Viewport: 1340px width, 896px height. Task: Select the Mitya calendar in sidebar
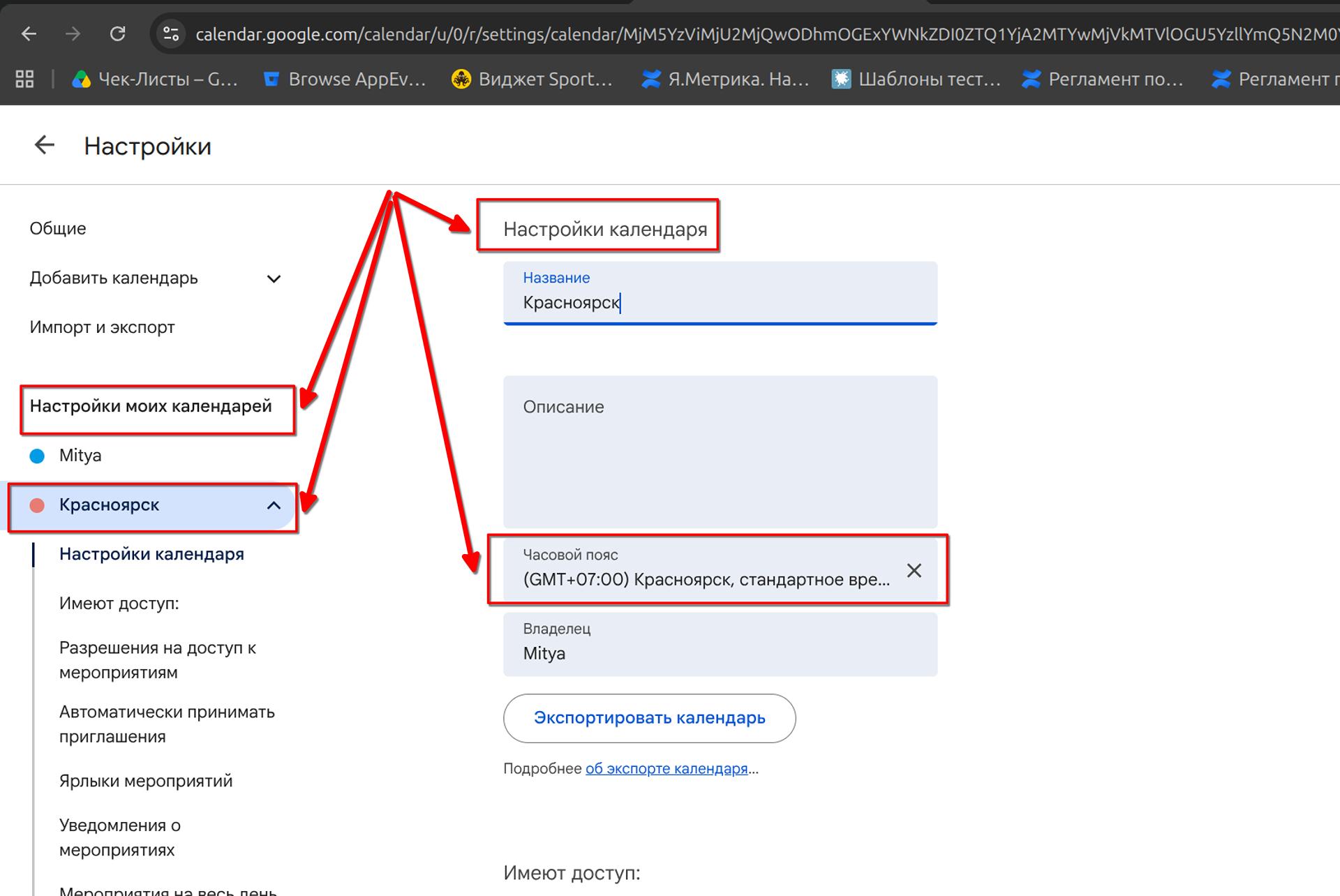pos(80,456)
